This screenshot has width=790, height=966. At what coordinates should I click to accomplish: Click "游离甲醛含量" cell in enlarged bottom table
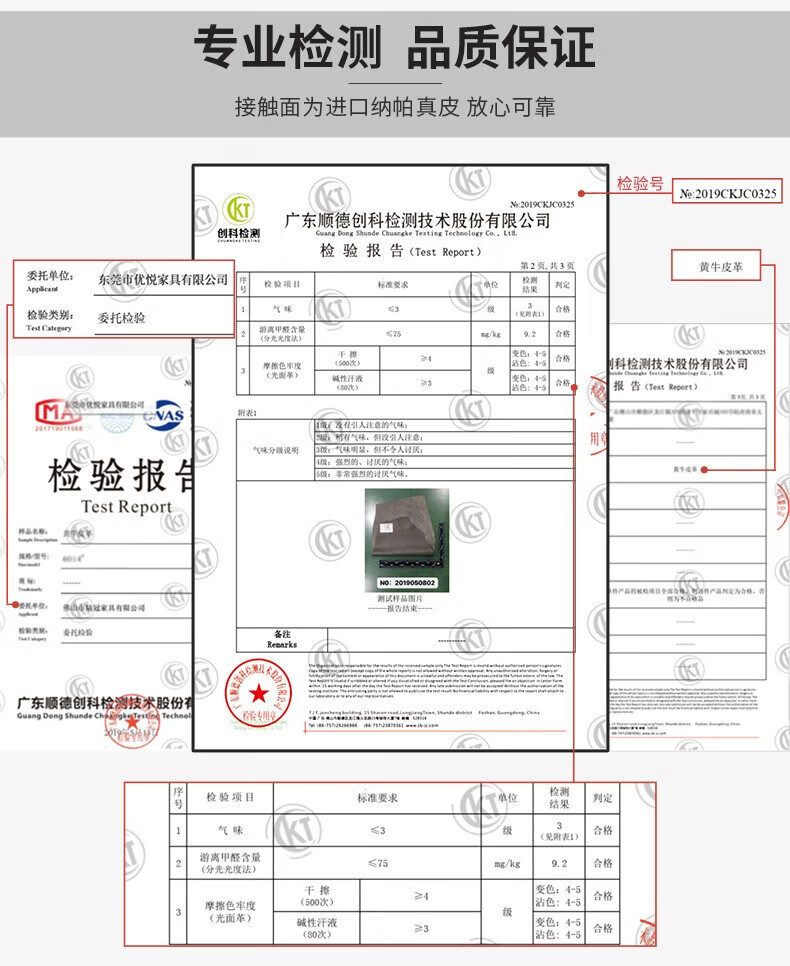[x=230, y=862]
